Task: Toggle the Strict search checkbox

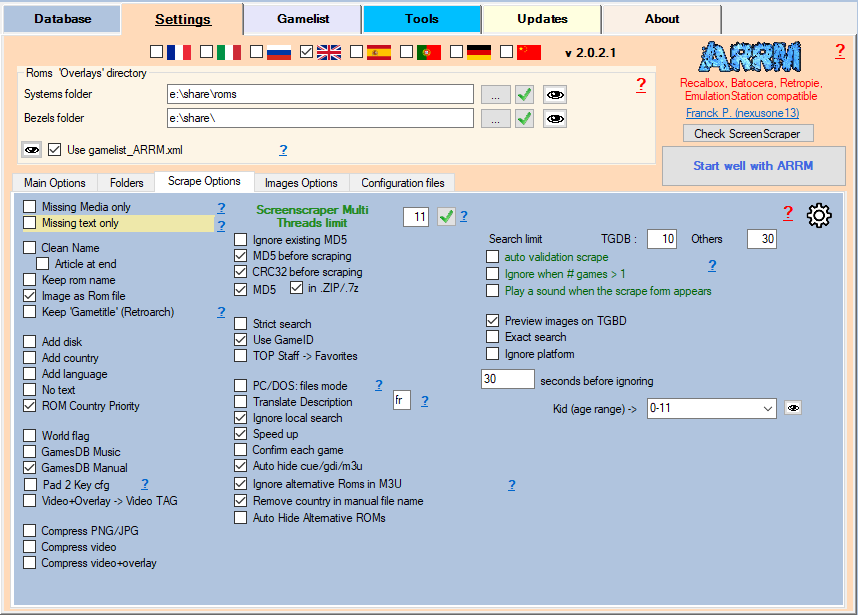Action: coord(240,324)
